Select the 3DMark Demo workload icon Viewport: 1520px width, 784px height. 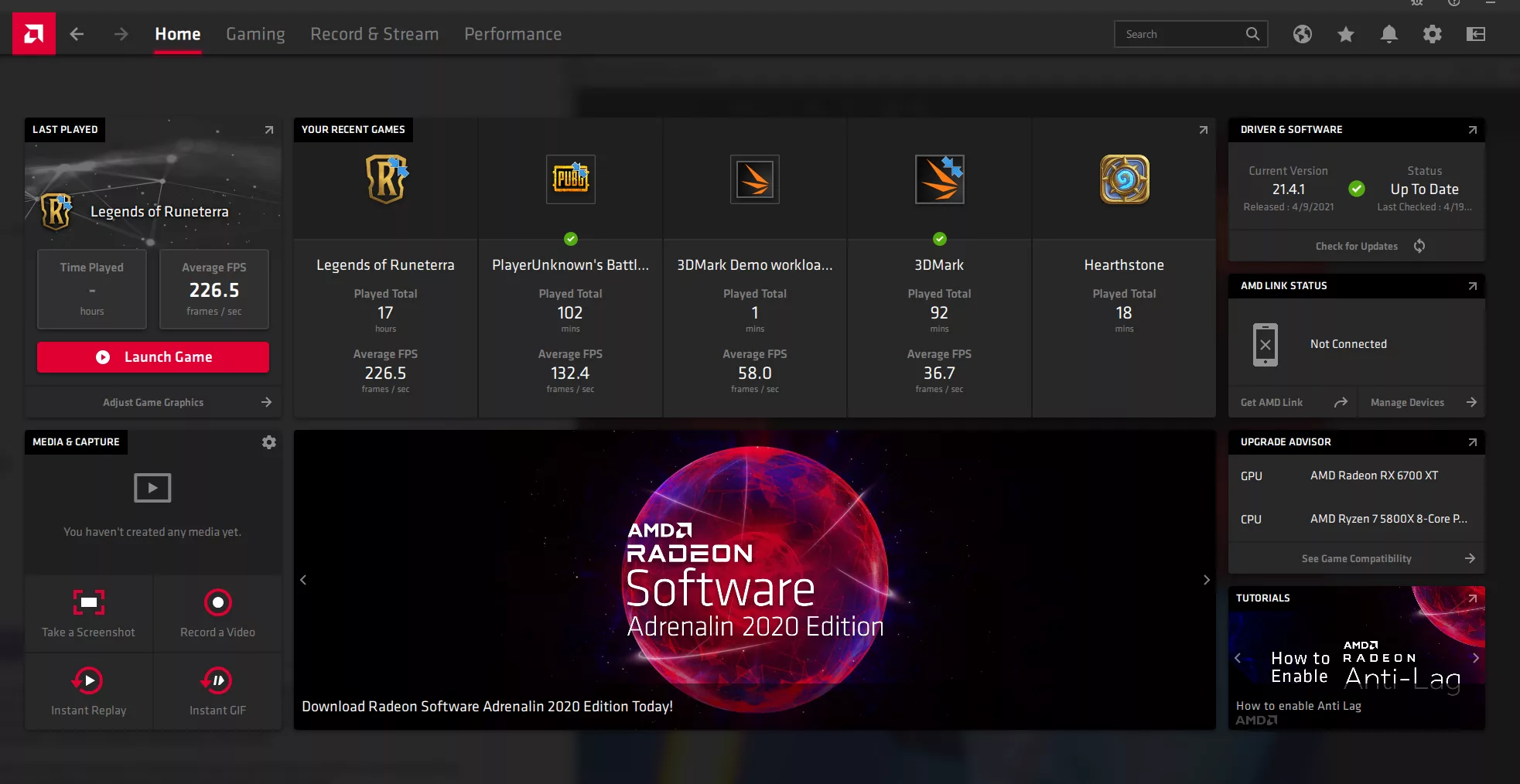pos(755,179)
